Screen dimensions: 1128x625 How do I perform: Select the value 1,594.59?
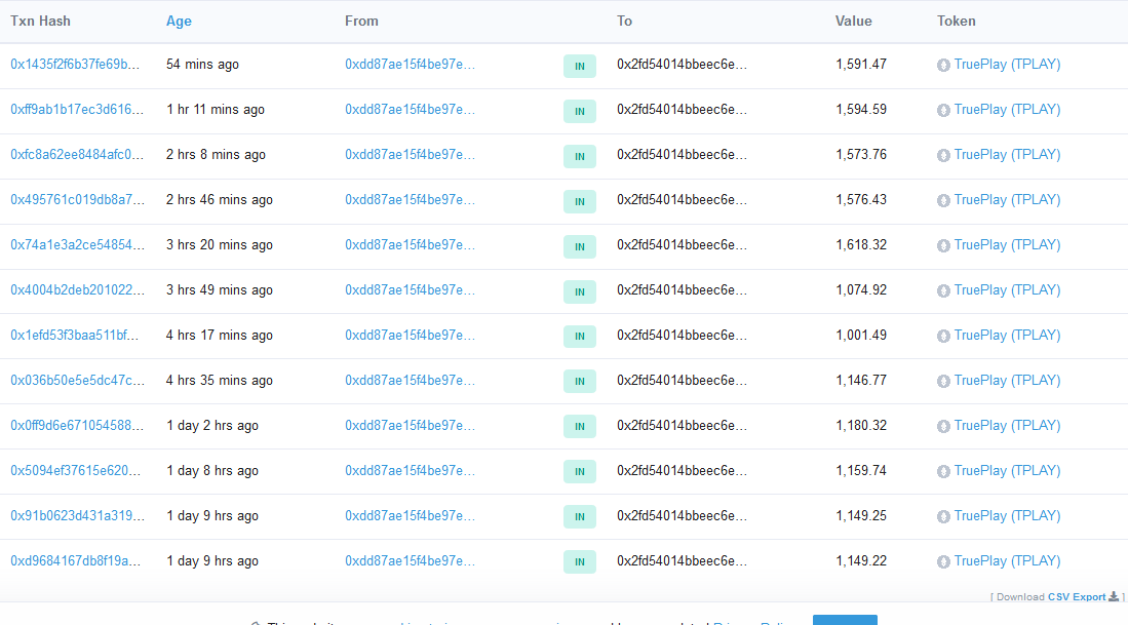coord(861,109)
